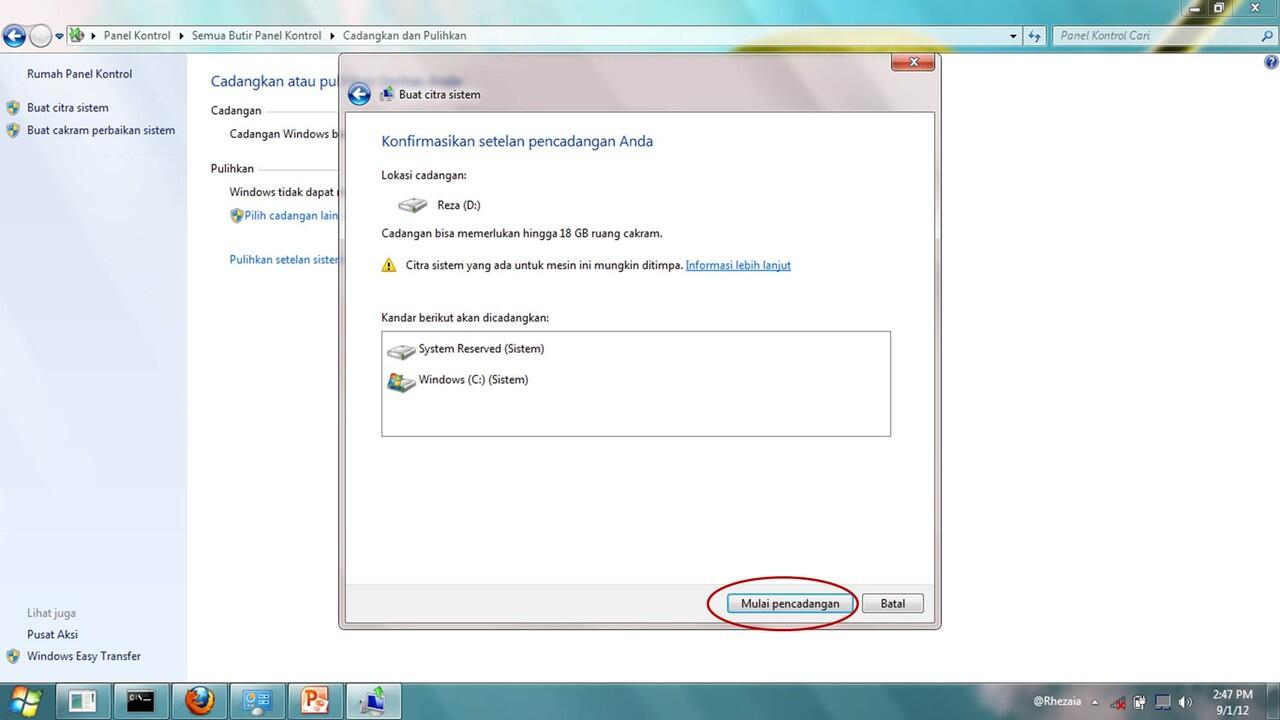Screen dimensions: 1280x720
Task: Click shield icon beside Buat cakram perbaikan
Action: (13, 131)
